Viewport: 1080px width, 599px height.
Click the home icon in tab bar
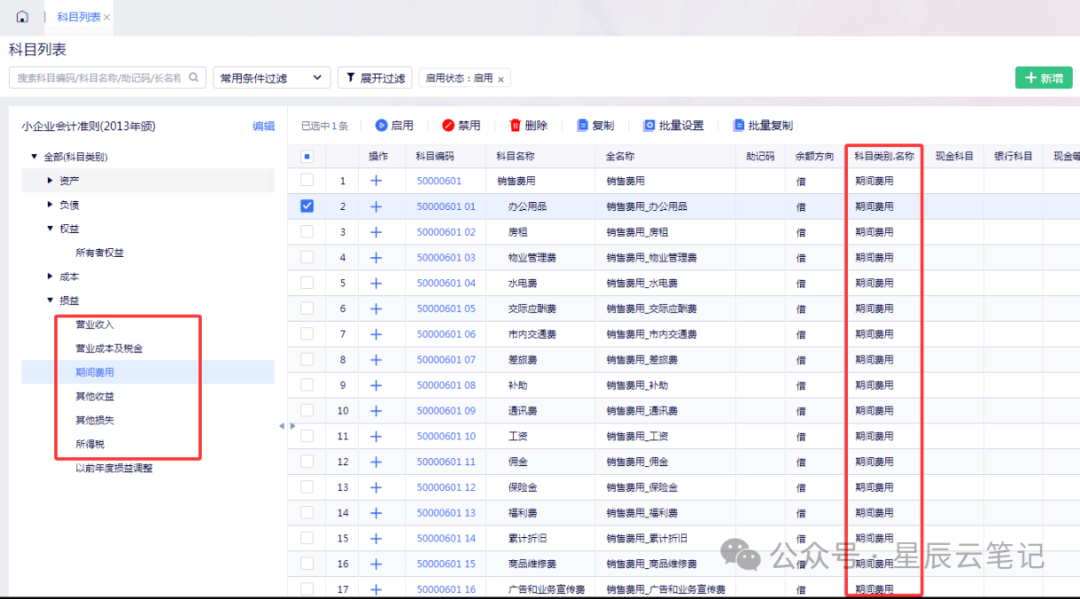(22, 17)
